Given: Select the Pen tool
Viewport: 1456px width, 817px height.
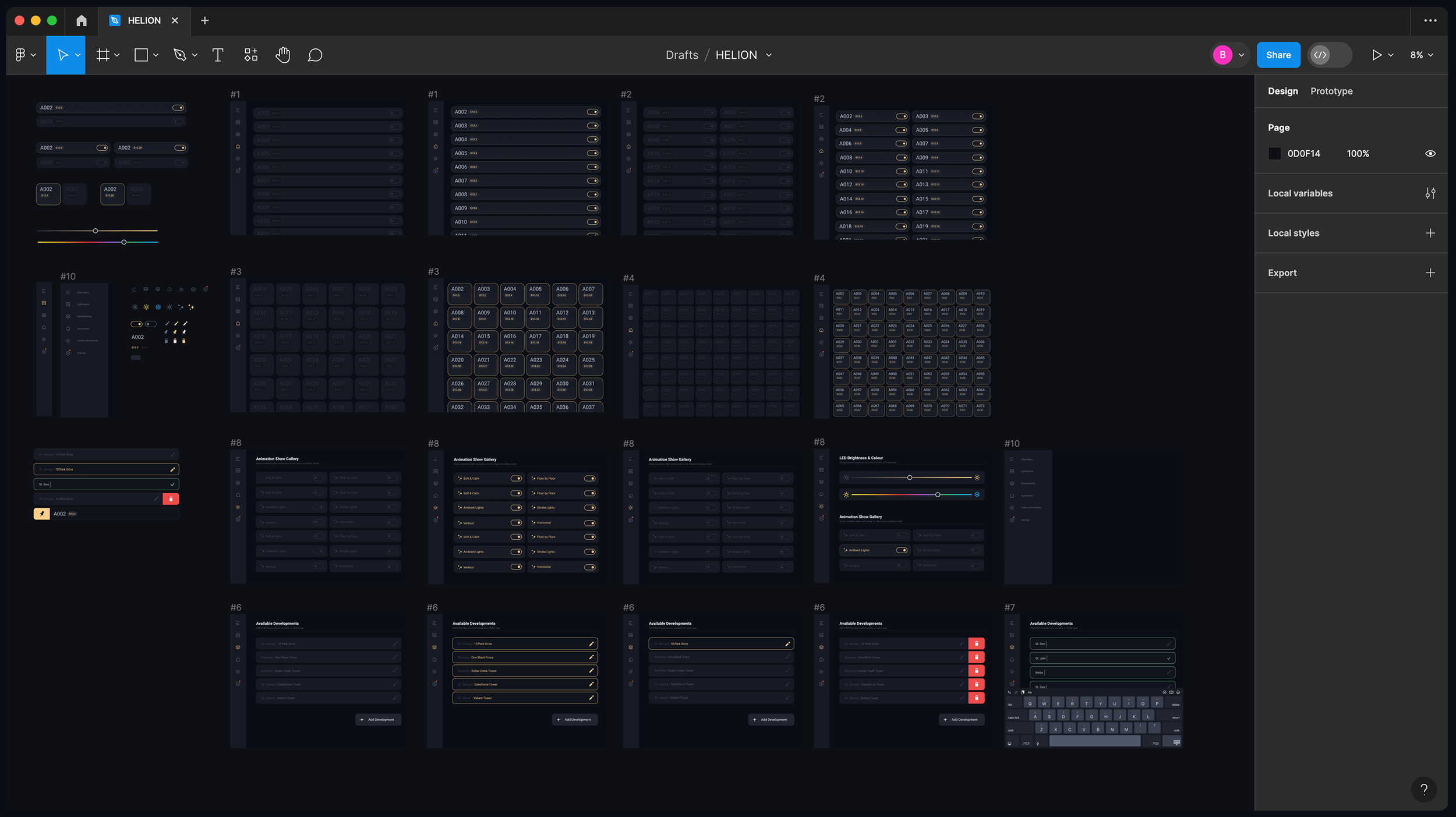Looking at the screenshot, I should pyautogui.click(x=180, y=55).
